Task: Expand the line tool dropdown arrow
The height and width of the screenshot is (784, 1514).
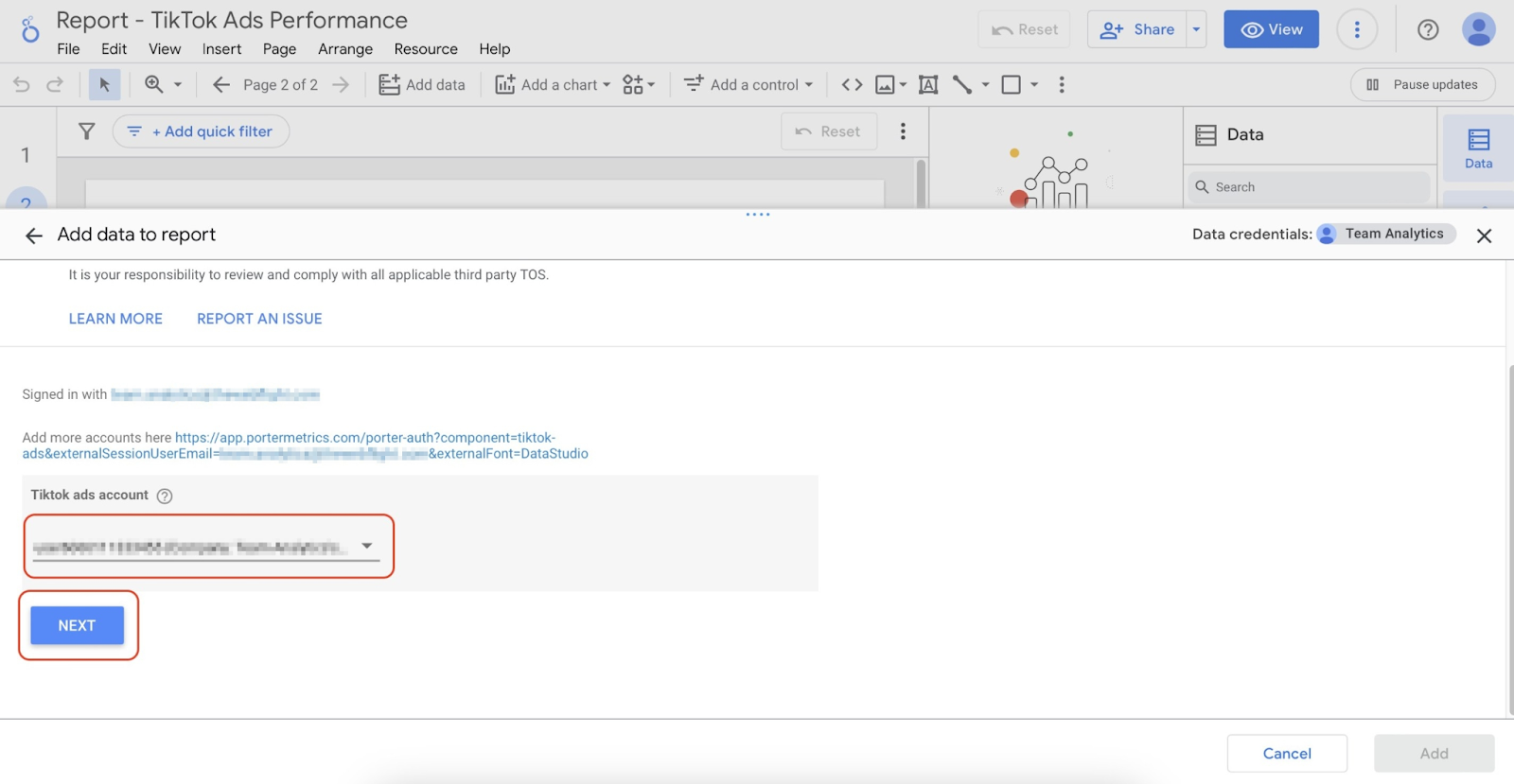Action: pyautogui.click(x=985, y=84)
